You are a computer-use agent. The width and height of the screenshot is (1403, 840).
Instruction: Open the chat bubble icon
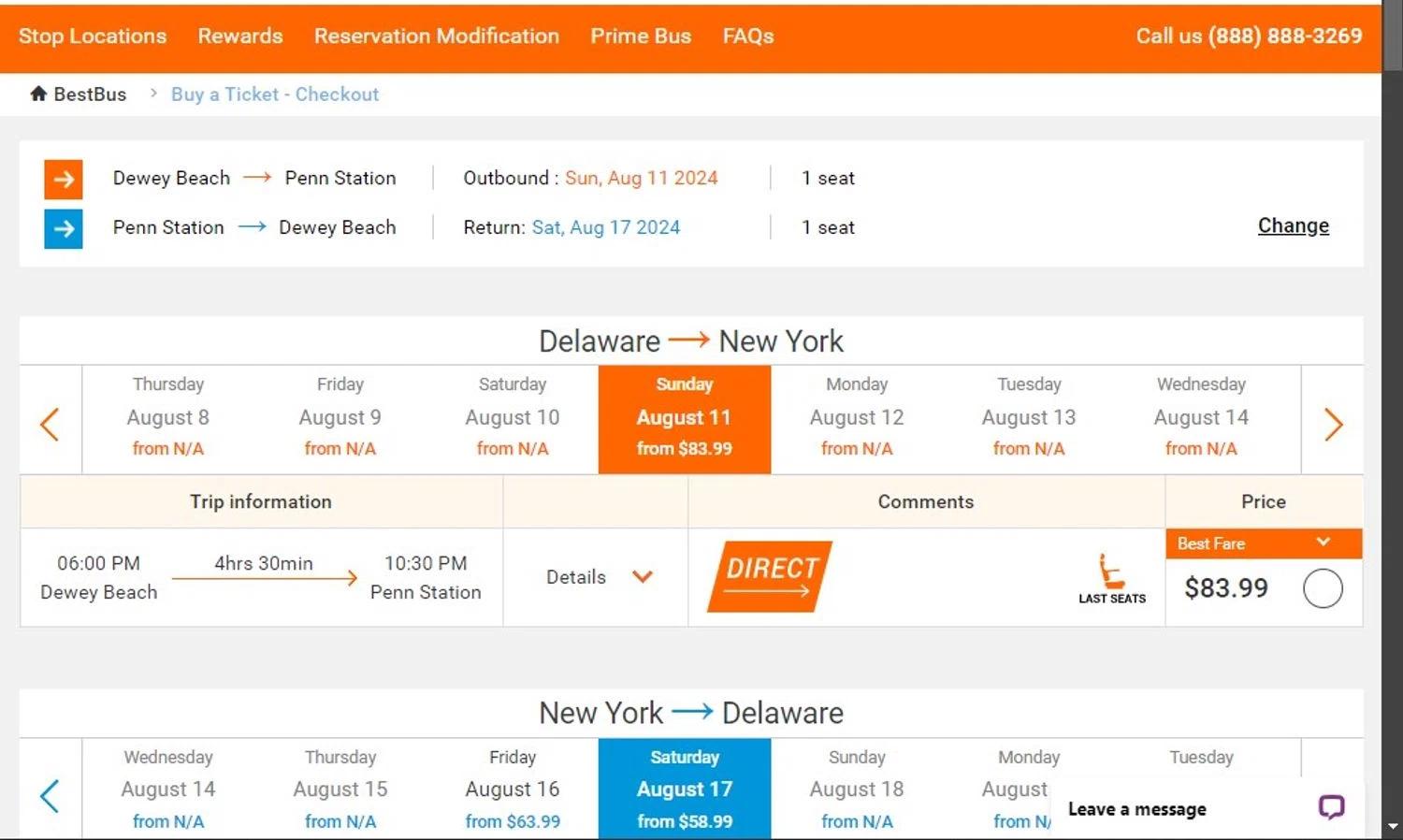(x=1331, y=807)
